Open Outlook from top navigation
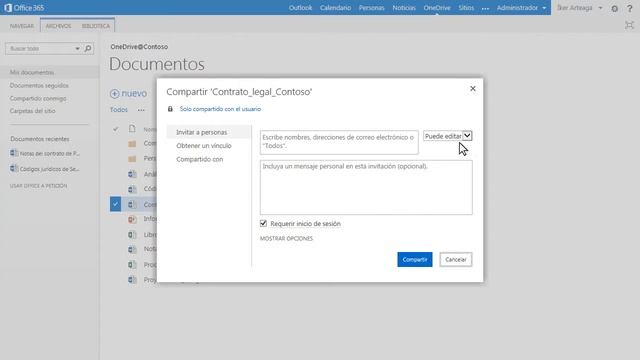The width and height of the screenshot is (640, 360). pos(300,8)
